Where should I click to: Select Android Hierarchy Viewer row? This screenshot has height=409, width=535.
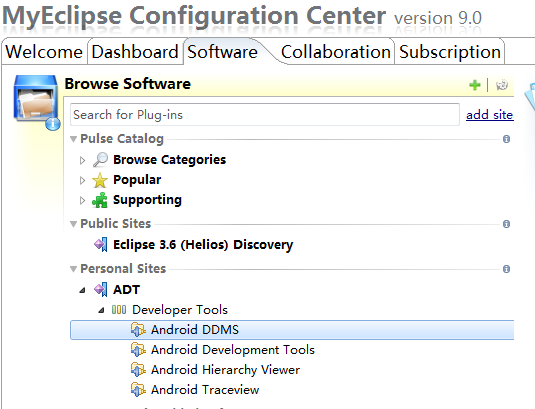click(226, 370)
